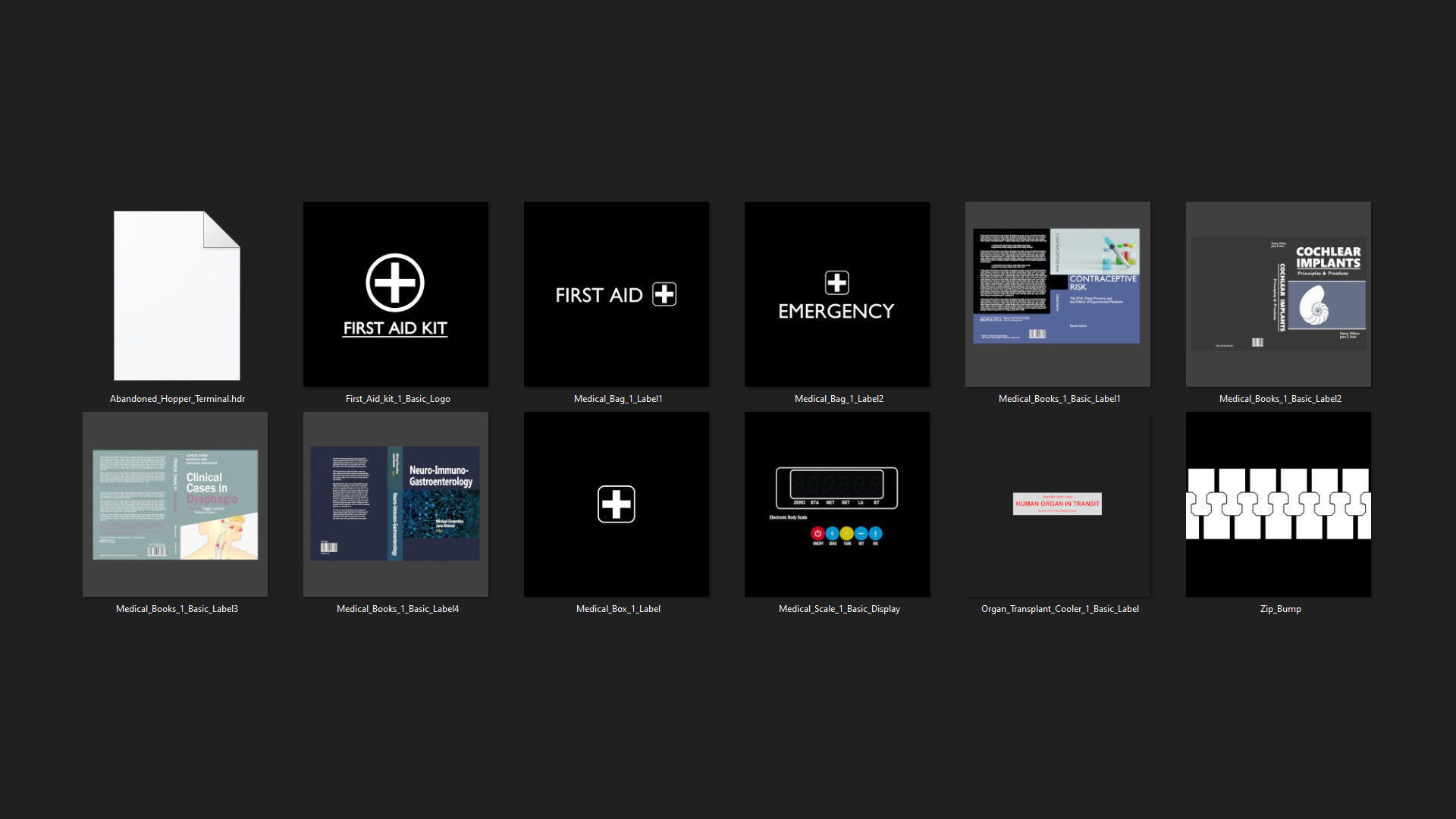Select the Neuro-Immuno-Gastroenterology book cover thumbnail
The height and width of the screenshot is (819, 1456).
pos(395,504)
